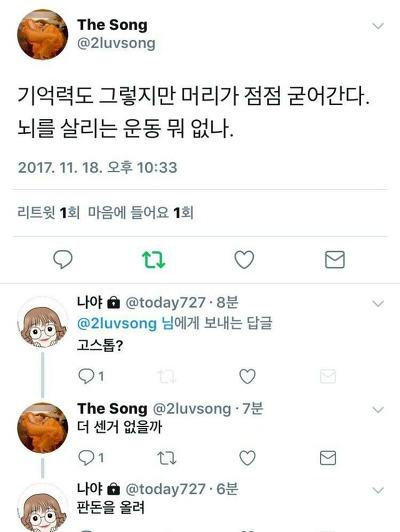View the 마음에 들어요 1회 likes list
This screenshot has height=532, width=400.
[x=141, y=213]
